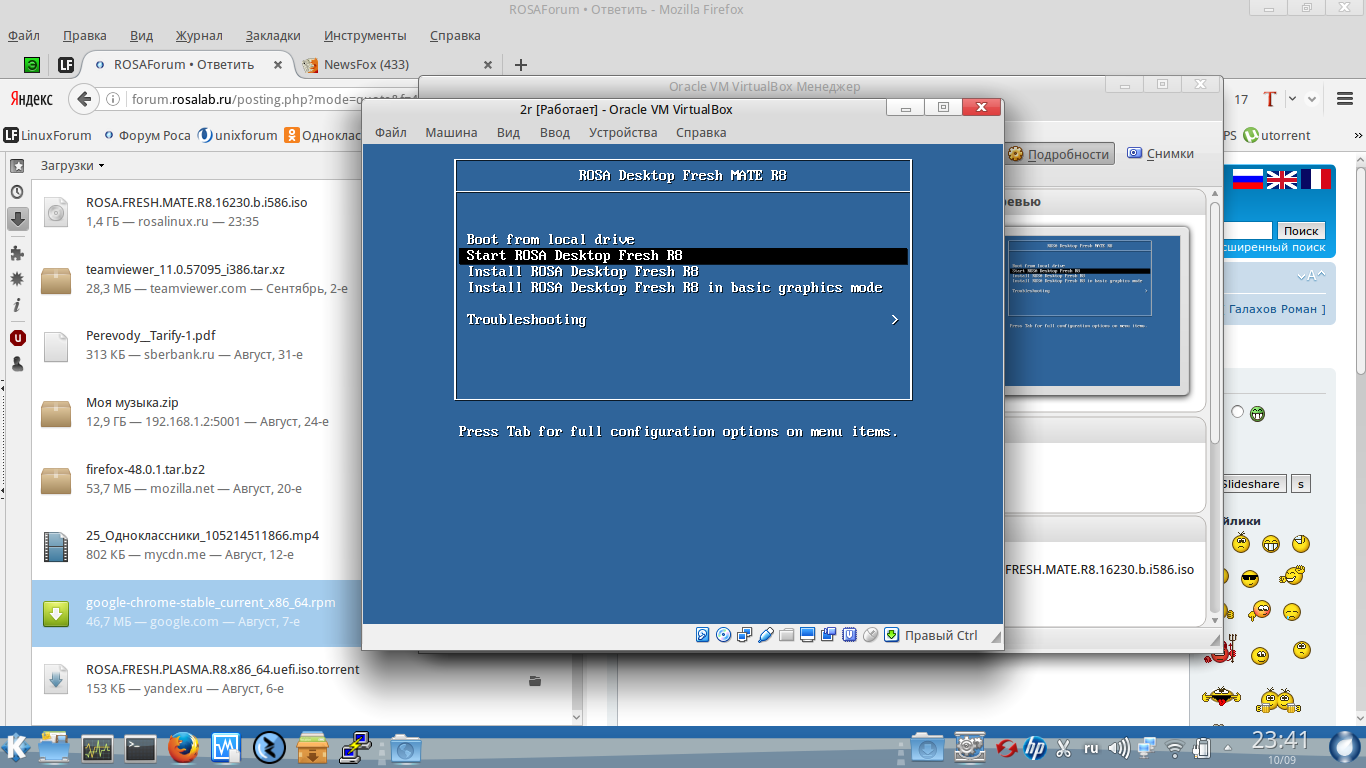1366x768 pixels.
Task: Open the unixforum bookmark
Action: [x=237, y=135]
